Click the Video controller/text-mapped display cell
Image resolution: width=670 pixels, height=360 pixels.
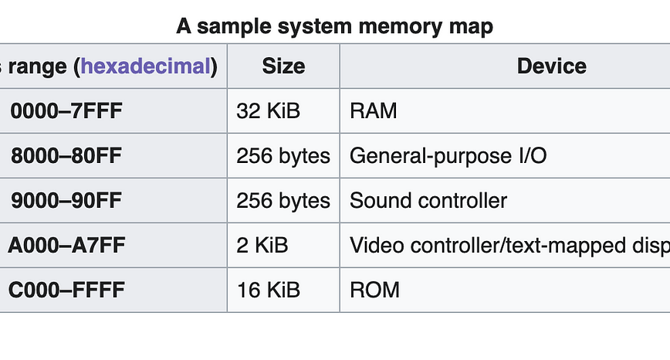(x=505, y=245)
